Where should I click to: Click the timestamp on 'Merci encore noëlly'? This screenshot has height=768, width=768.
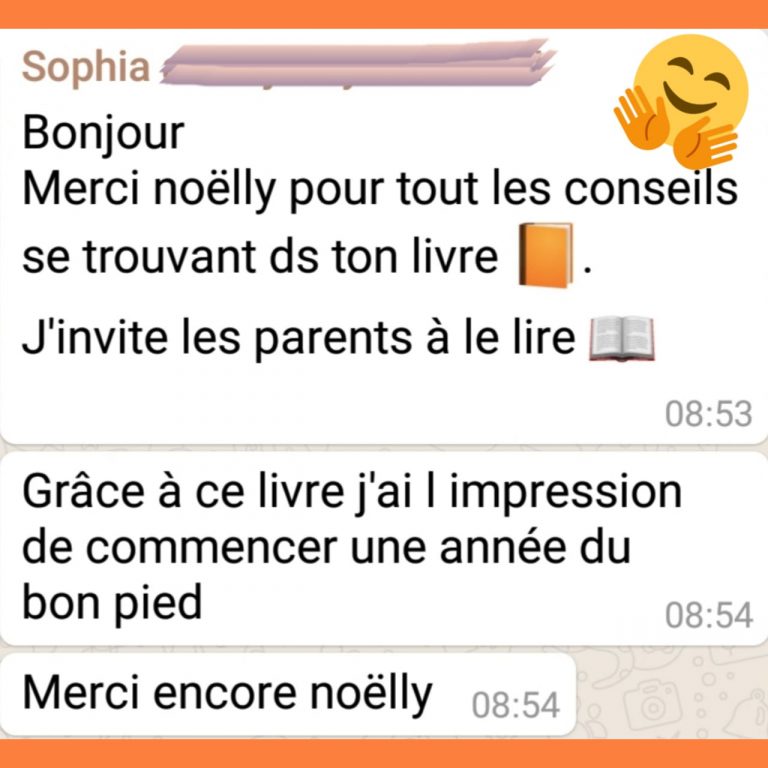pyautogui.click(x=515, y=705)
